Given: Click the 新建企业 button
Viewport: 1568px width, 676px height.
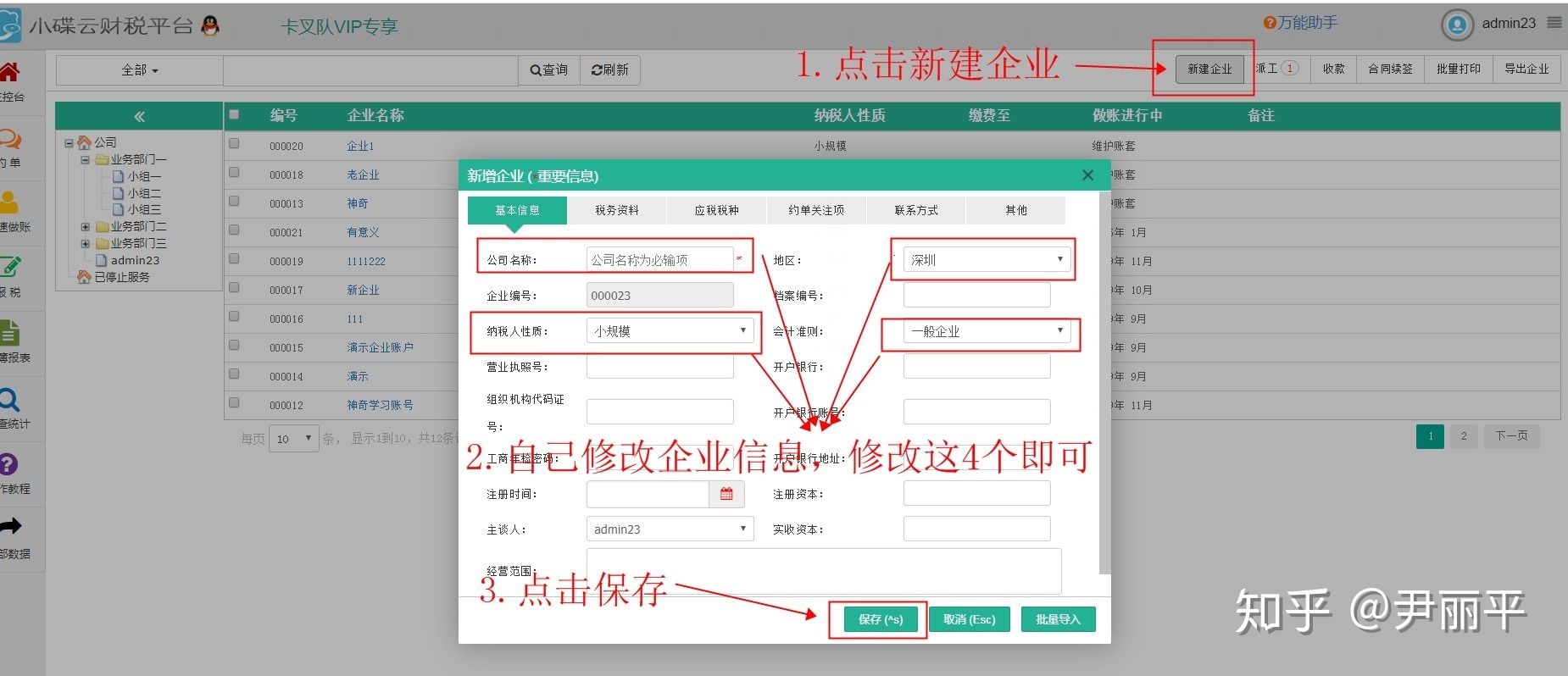Looking at the screenshot, I should [x=1209, y=69].
